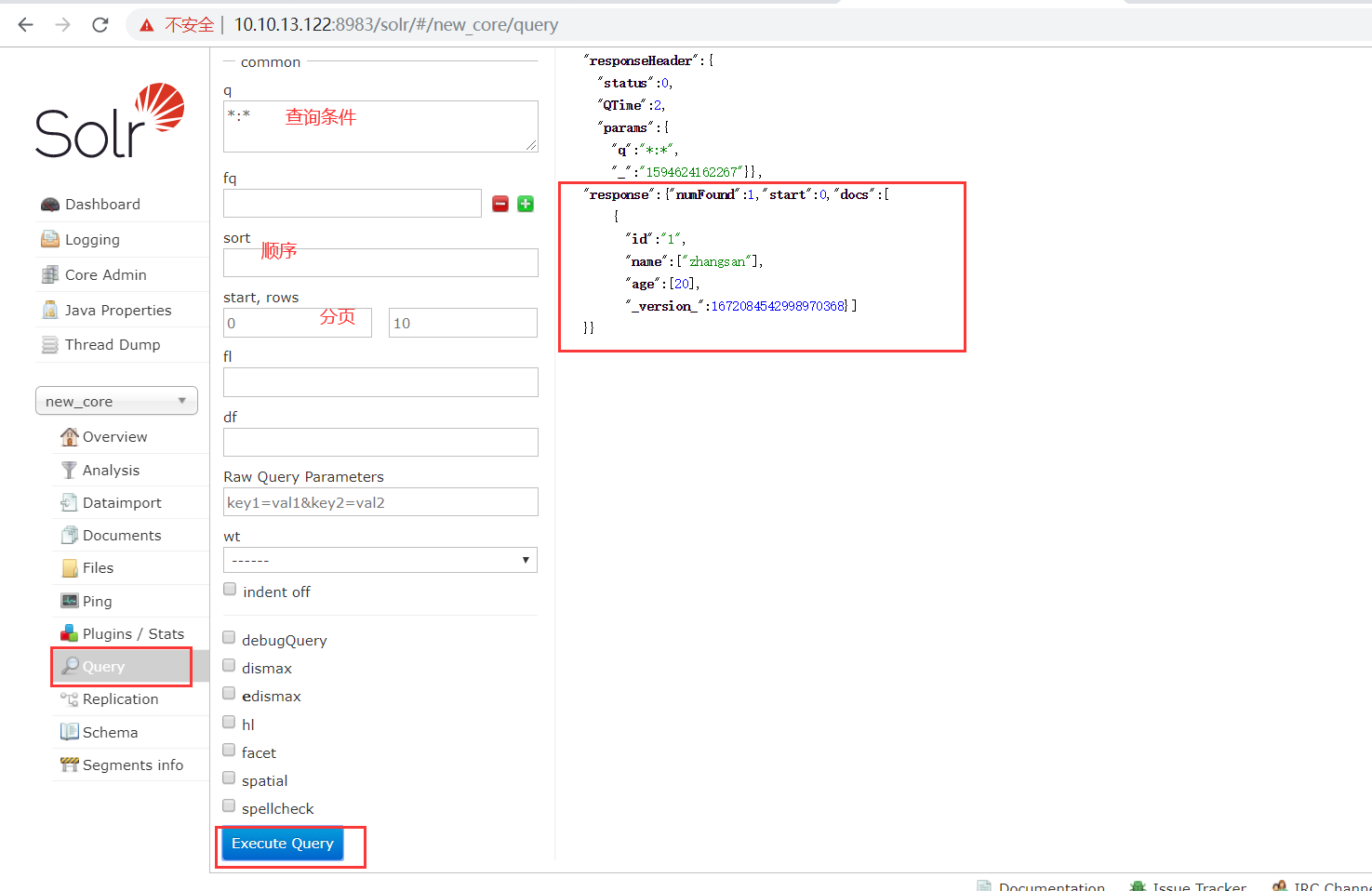This screenshot has height=891, width=1372.
Task: Open the Dashboard from the sidebar
Action: [102, 204]
